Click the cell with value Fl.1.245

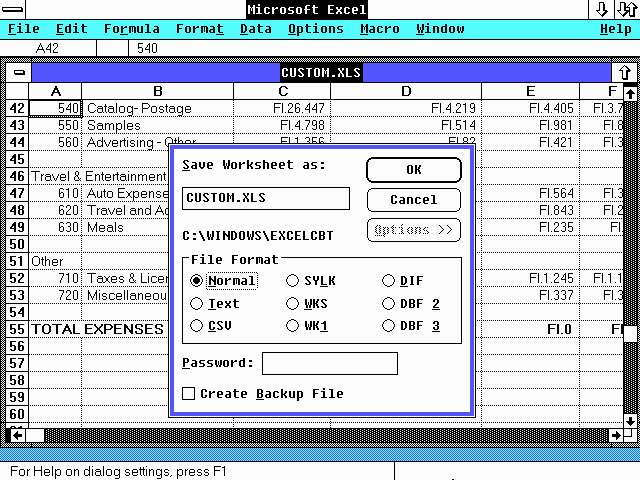(531, 278)
